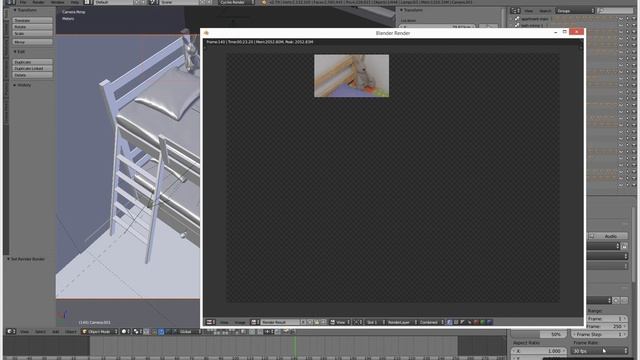The image size is (640, 360).
Task: Open the Cycles Render engine dropdown
Action: pyautogui.click(x=236, y=2)
